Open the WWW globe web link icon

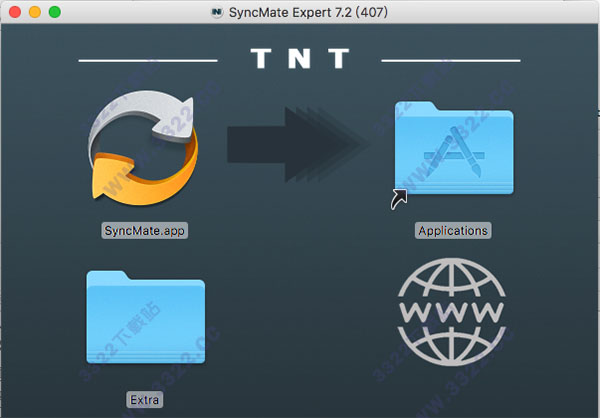tap(452, 312)
